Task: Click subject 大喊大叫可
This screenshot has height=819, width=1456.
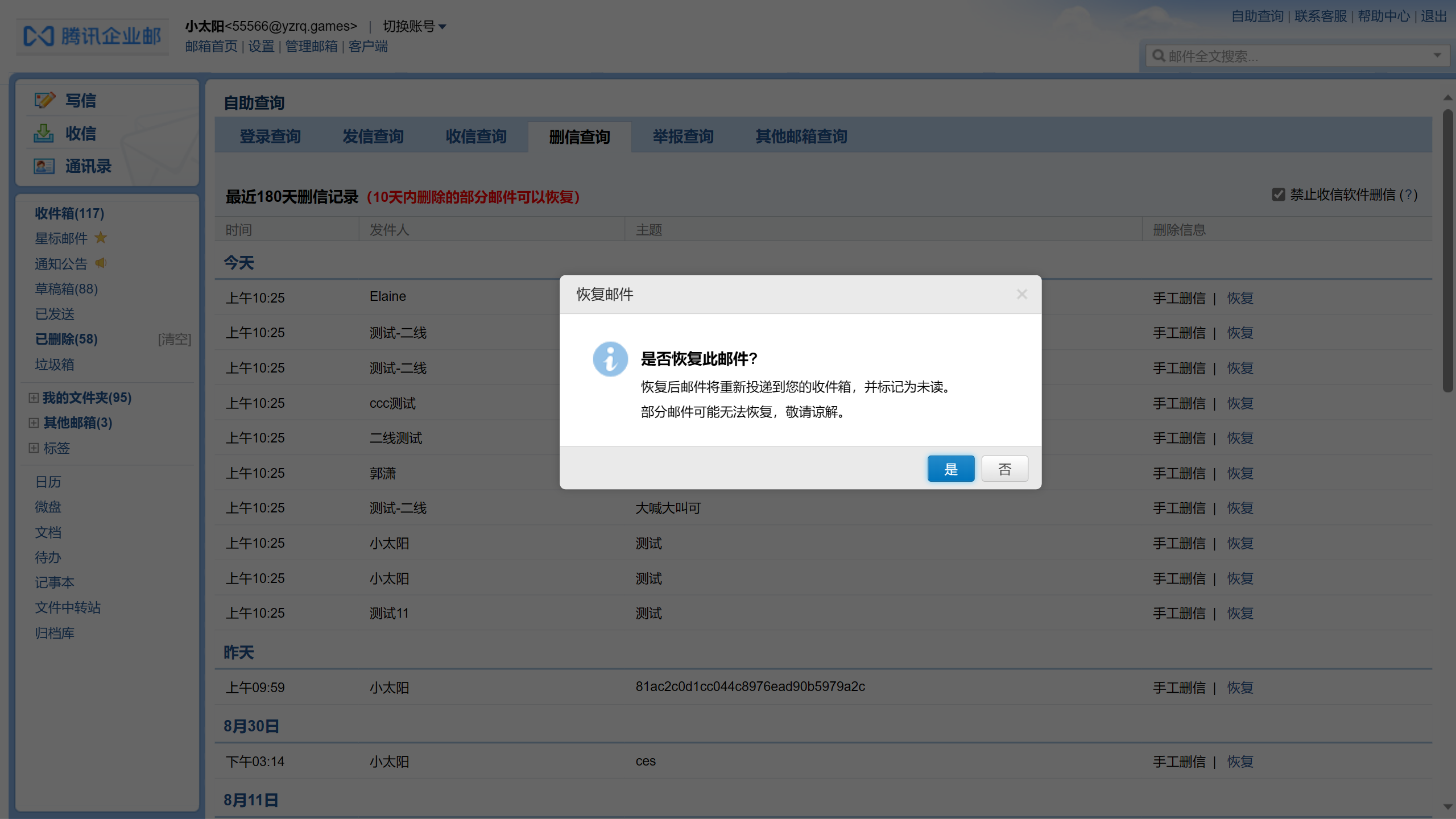Action: [x=668, y=508]
